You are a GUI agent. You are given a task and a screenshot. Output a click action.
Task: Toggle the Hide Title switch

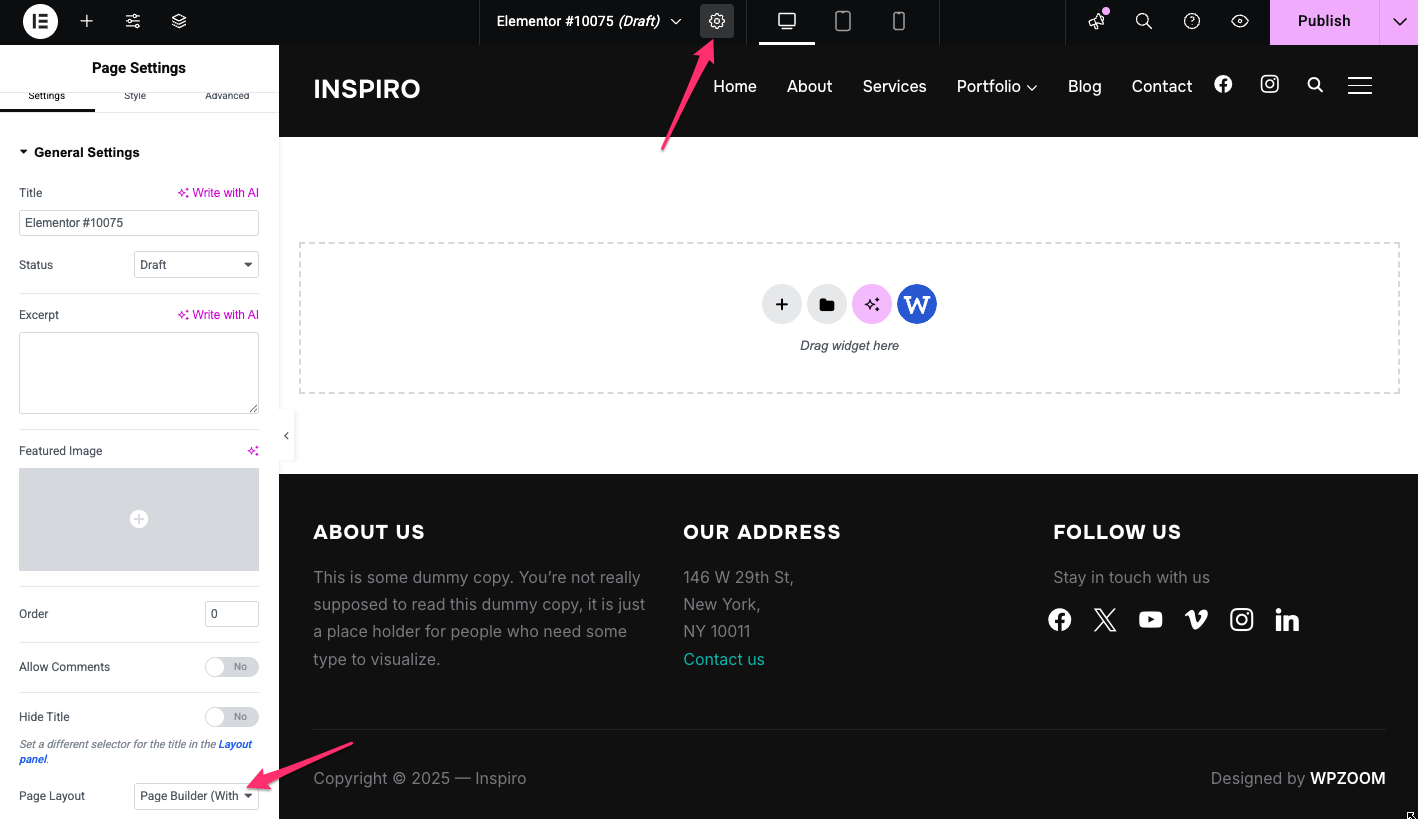pyautogui.click(x=231, y=717)
